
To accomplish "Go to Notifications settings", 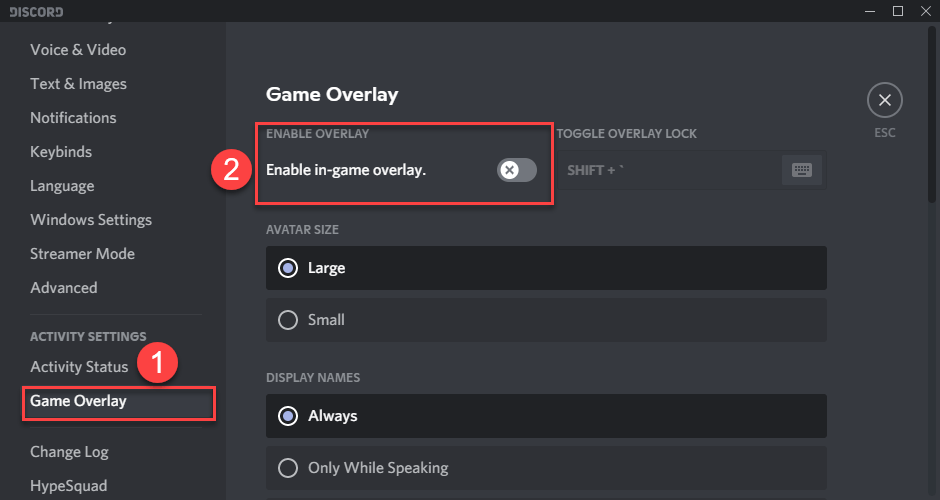I will 73,118.
